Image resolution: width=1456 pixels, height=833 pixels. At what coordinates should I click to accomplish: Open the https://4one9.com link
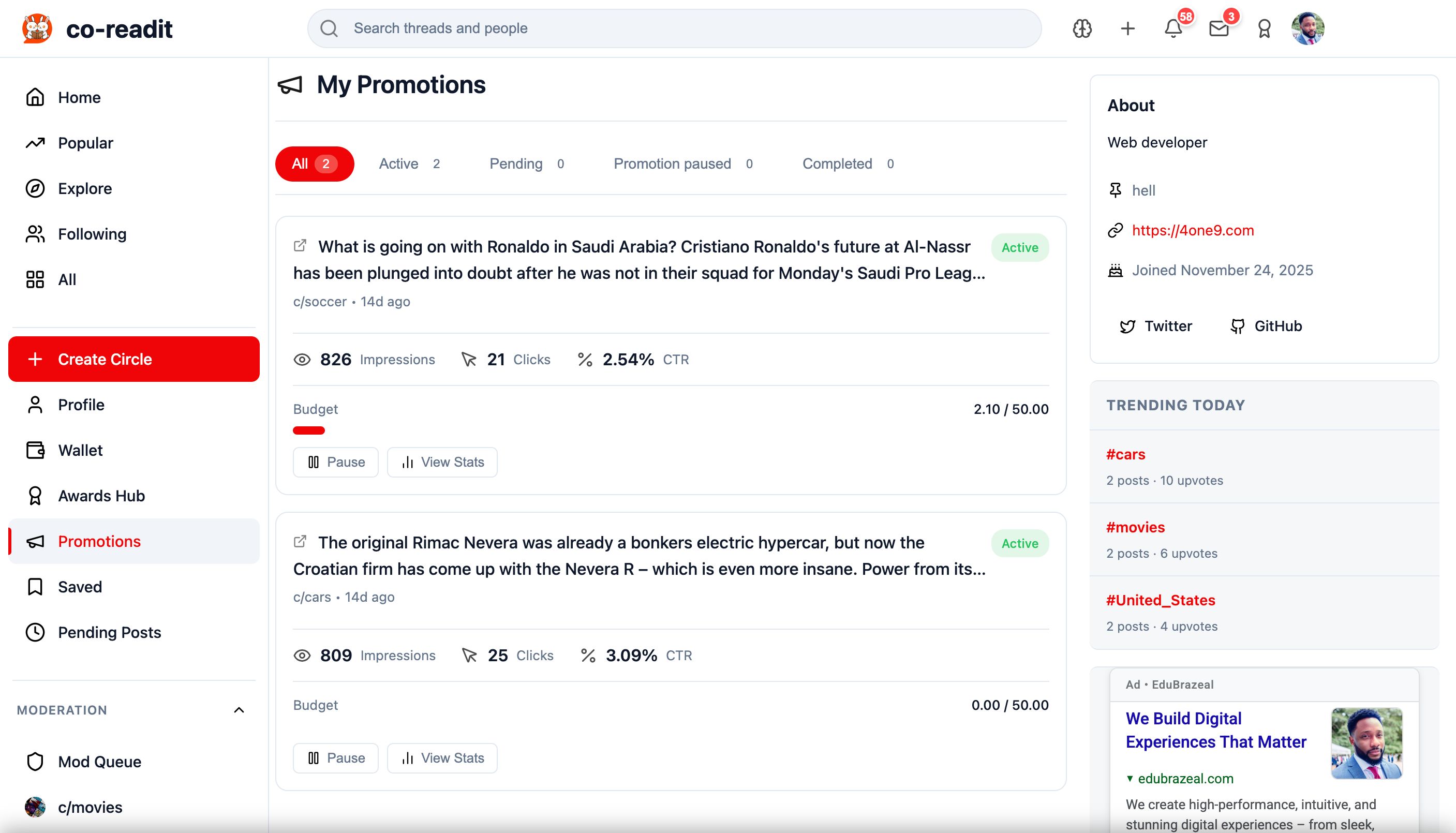click(1193, 231)
